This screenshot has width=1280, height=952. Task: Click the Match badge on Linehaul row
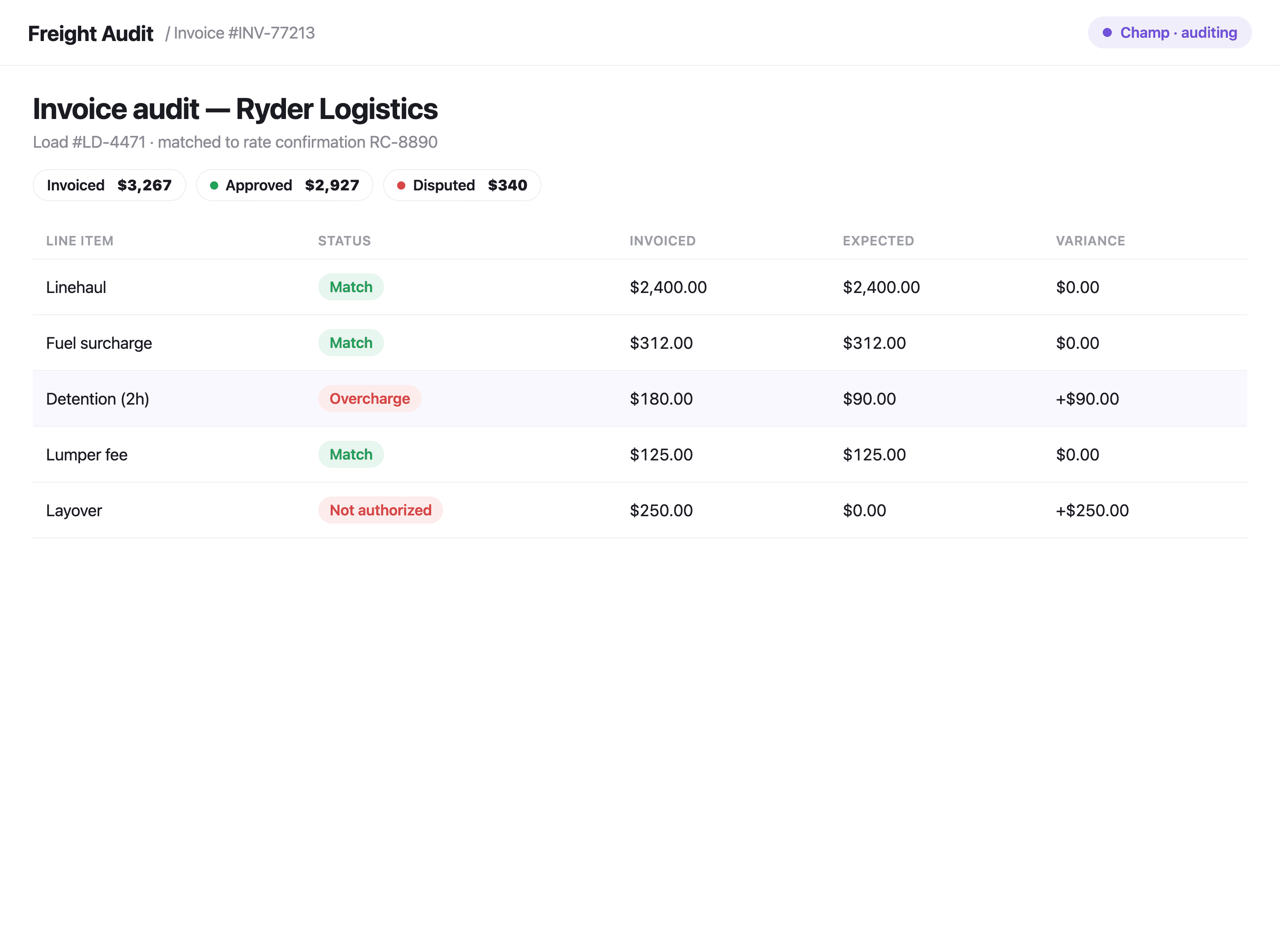point(351,287)
